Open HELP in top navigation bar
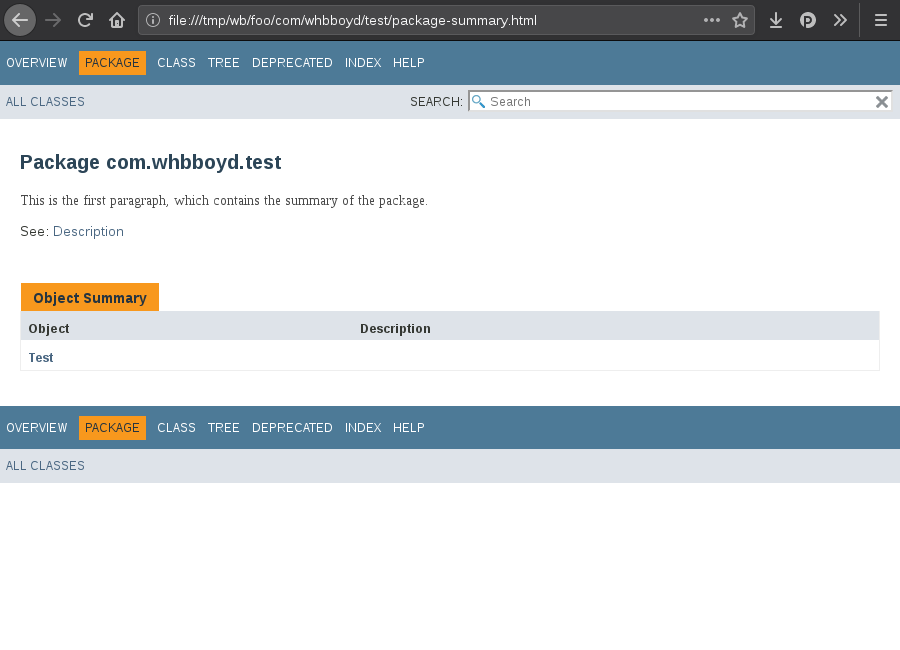900x650 pixels. [x=409, y=63]
